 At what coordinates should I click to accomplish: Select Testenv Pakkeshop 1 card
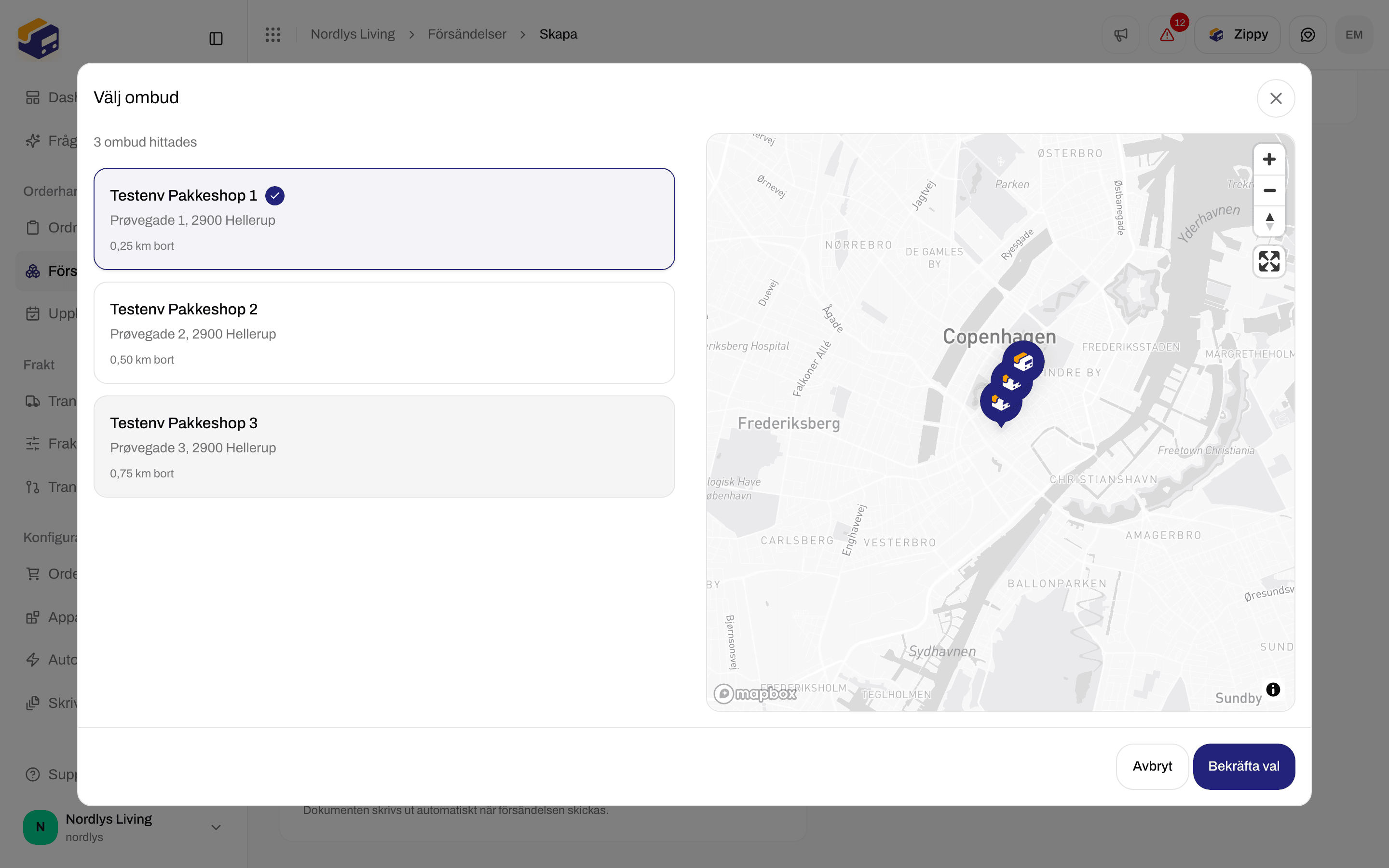click(x=384, y=219)
